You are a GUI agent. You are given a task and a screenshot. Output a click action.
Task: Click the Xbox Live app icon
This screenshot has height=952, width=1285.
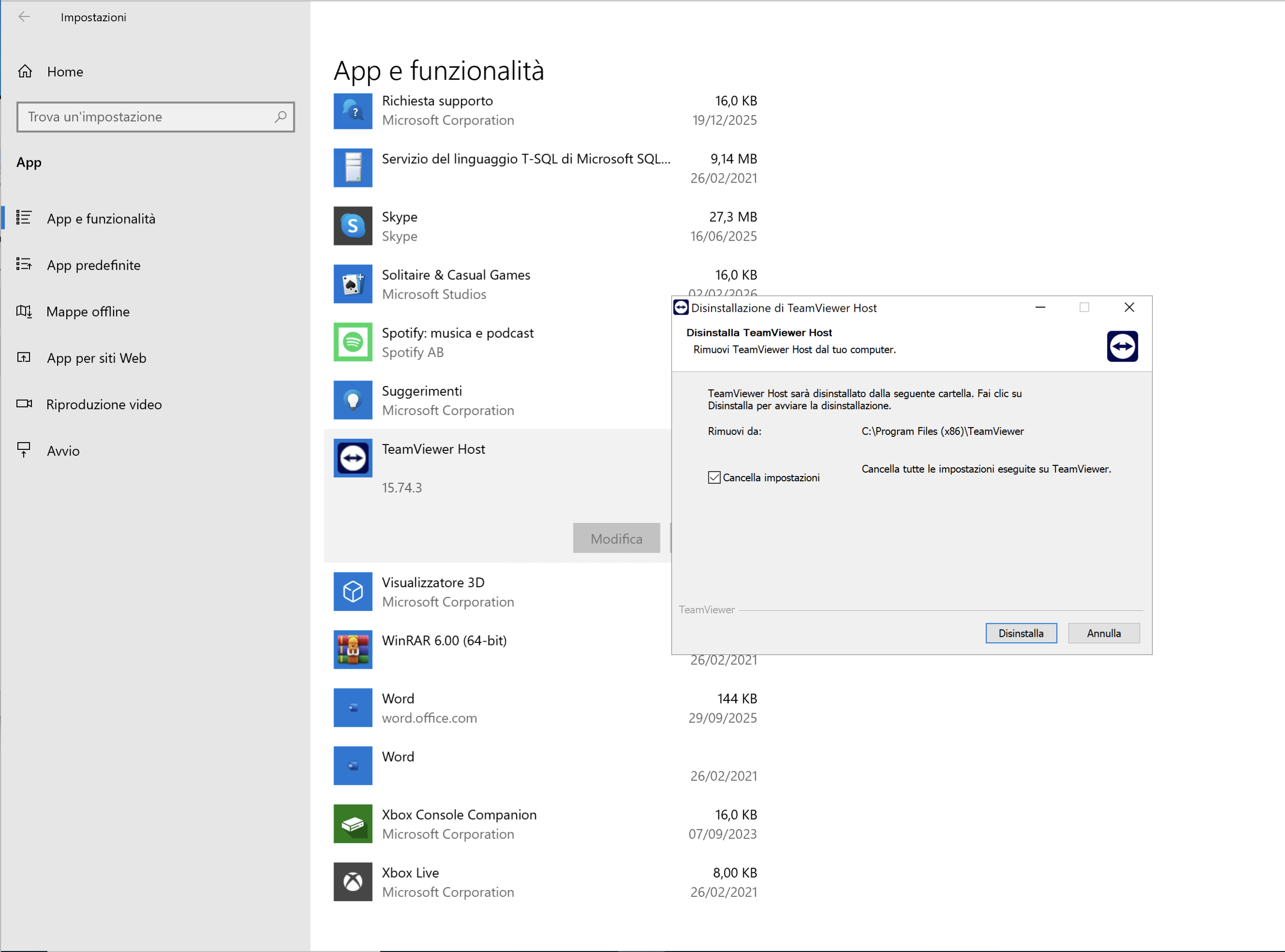click(353, 882)
